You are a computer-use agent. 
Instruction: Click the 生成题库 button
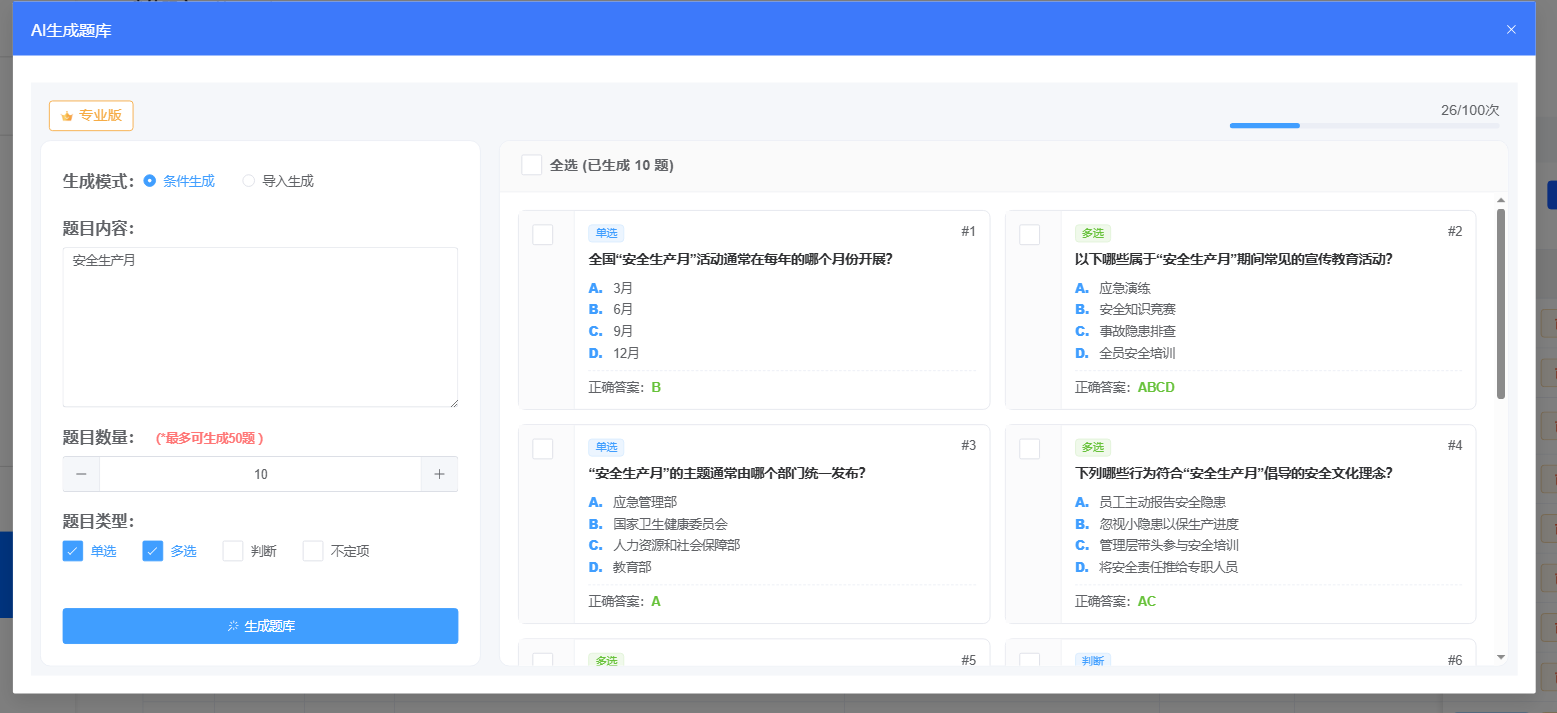[x=260, y=626]
